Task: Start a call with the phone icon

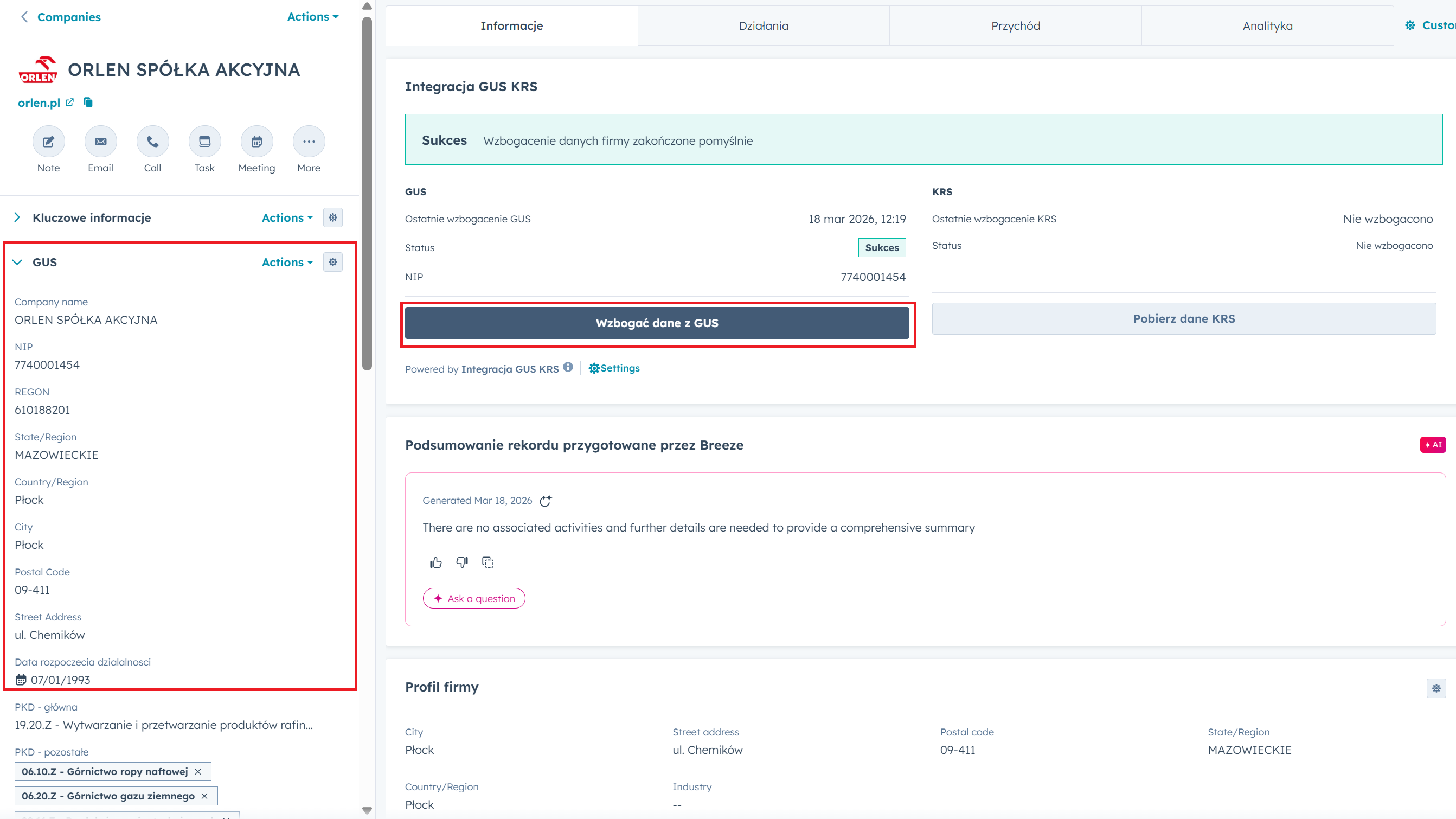Action: [152, 142]
